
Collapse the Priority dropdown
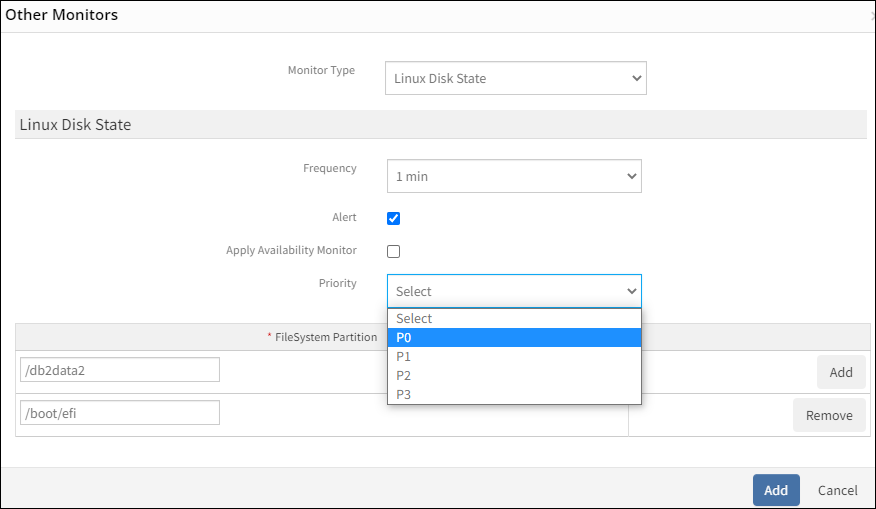pos(514,291)
